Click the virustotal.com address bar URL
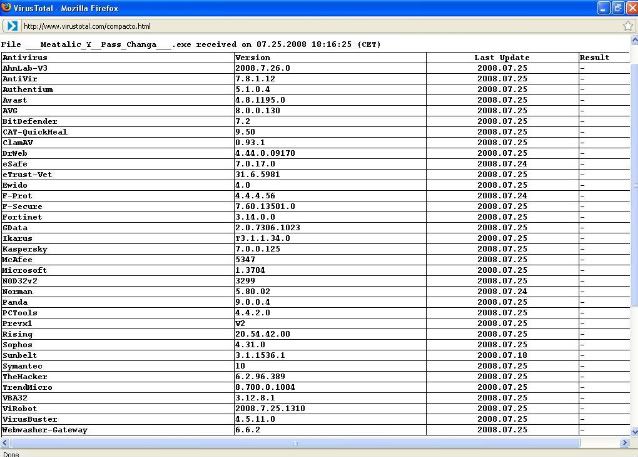This screenshot has width=638, height=457. tap(87, 26)
